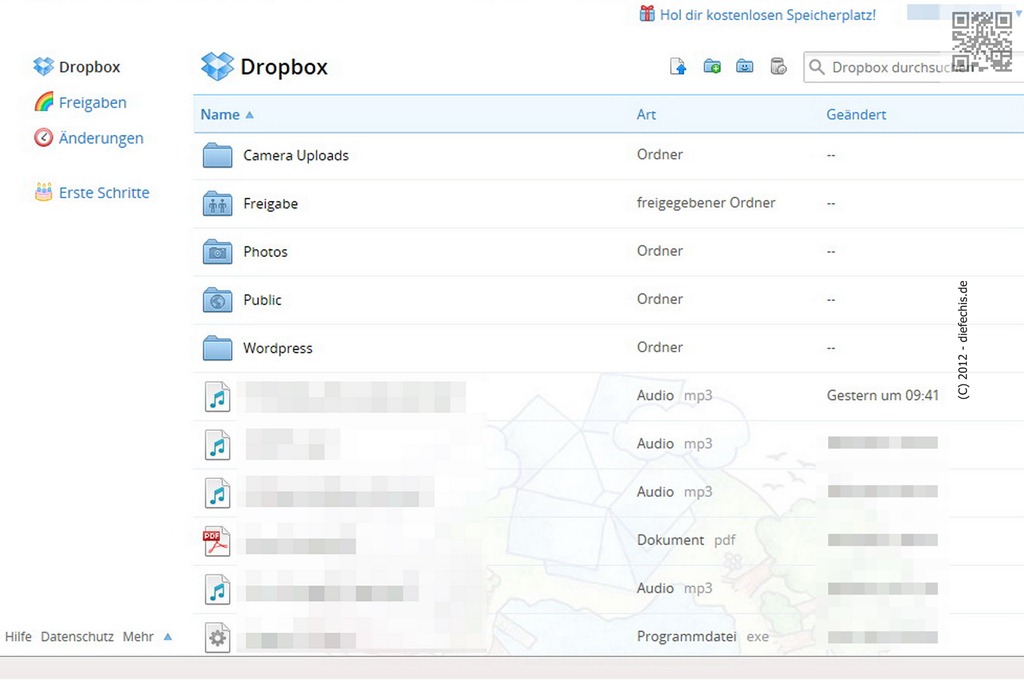Click 'Gestern um 09:41' date cell

883,395
